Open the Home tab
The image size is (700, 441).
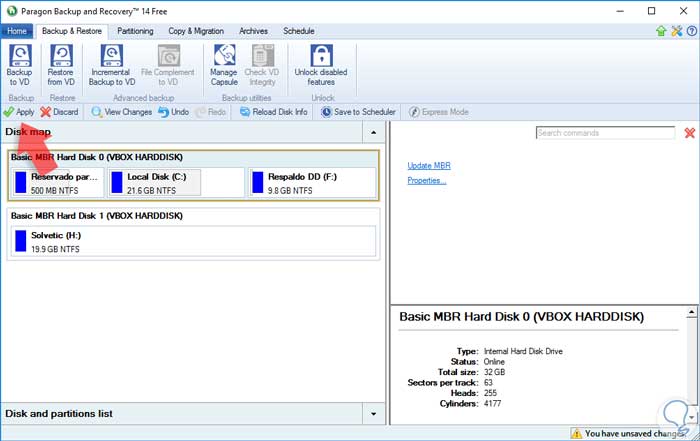click(x=17, y=31)
